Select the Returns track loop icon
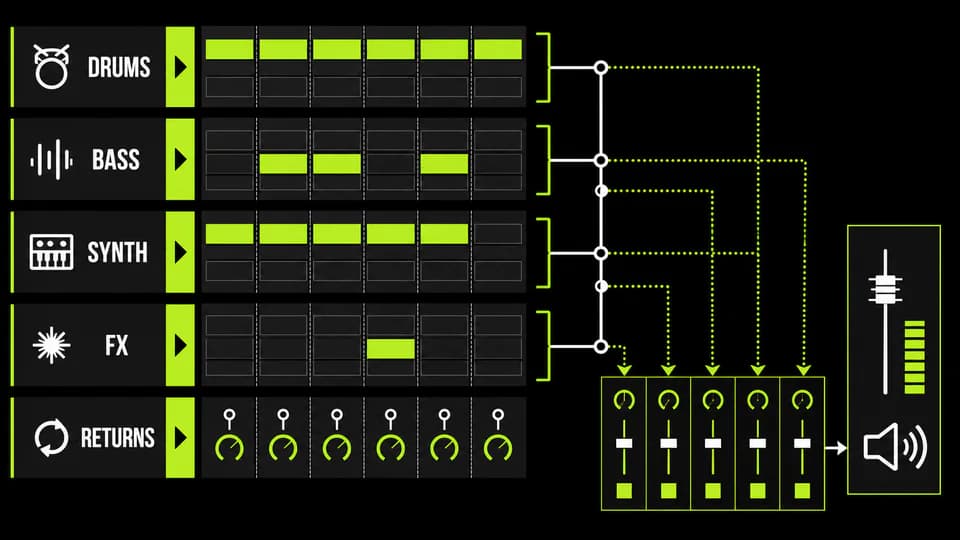The image size is (960, 540). [x=51, y=438]
